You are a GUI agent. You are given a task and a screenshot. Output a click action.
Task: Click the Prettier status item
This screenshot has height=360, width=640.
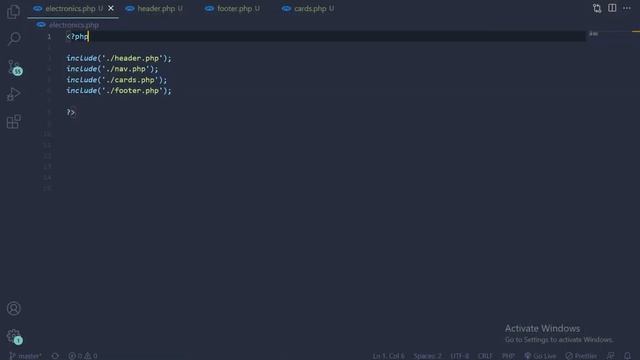coord(581,356)
